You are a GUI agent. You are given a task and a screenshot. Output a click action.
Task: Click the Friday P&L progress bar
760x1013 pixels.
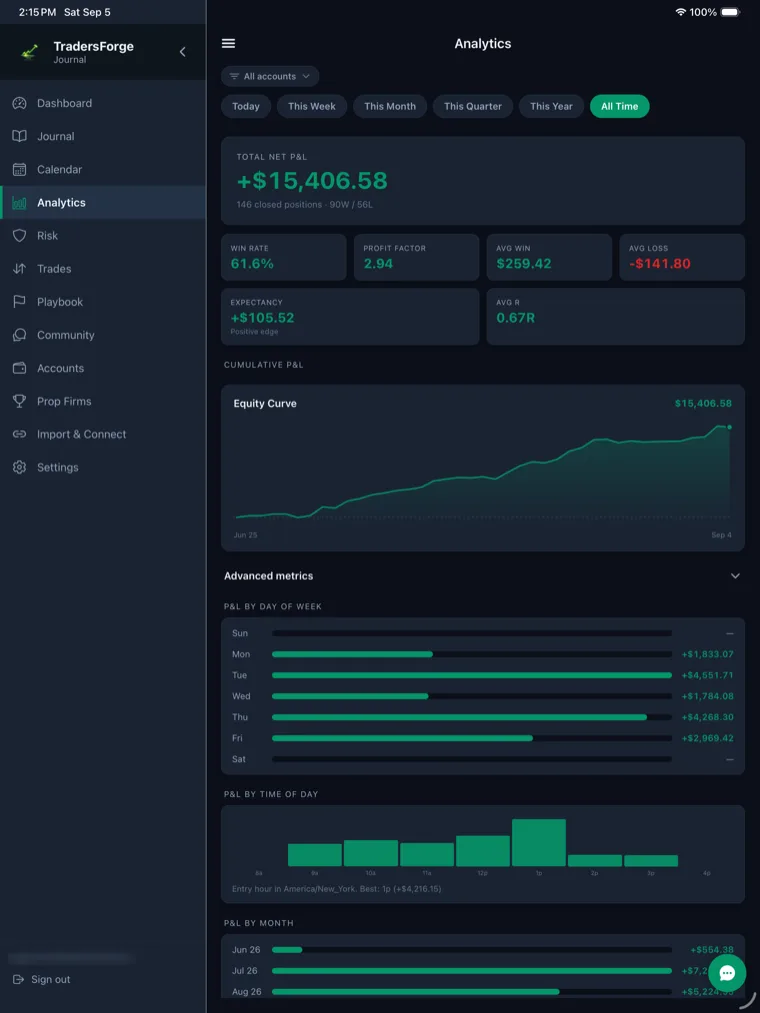click(472, 738)
